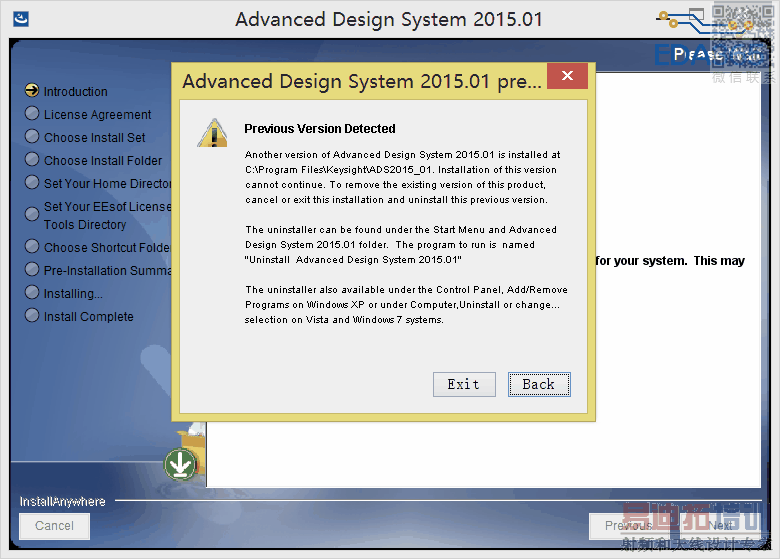Click the Back button in the dialog
This screenshot has height=559, width=780.
[539, 384]
